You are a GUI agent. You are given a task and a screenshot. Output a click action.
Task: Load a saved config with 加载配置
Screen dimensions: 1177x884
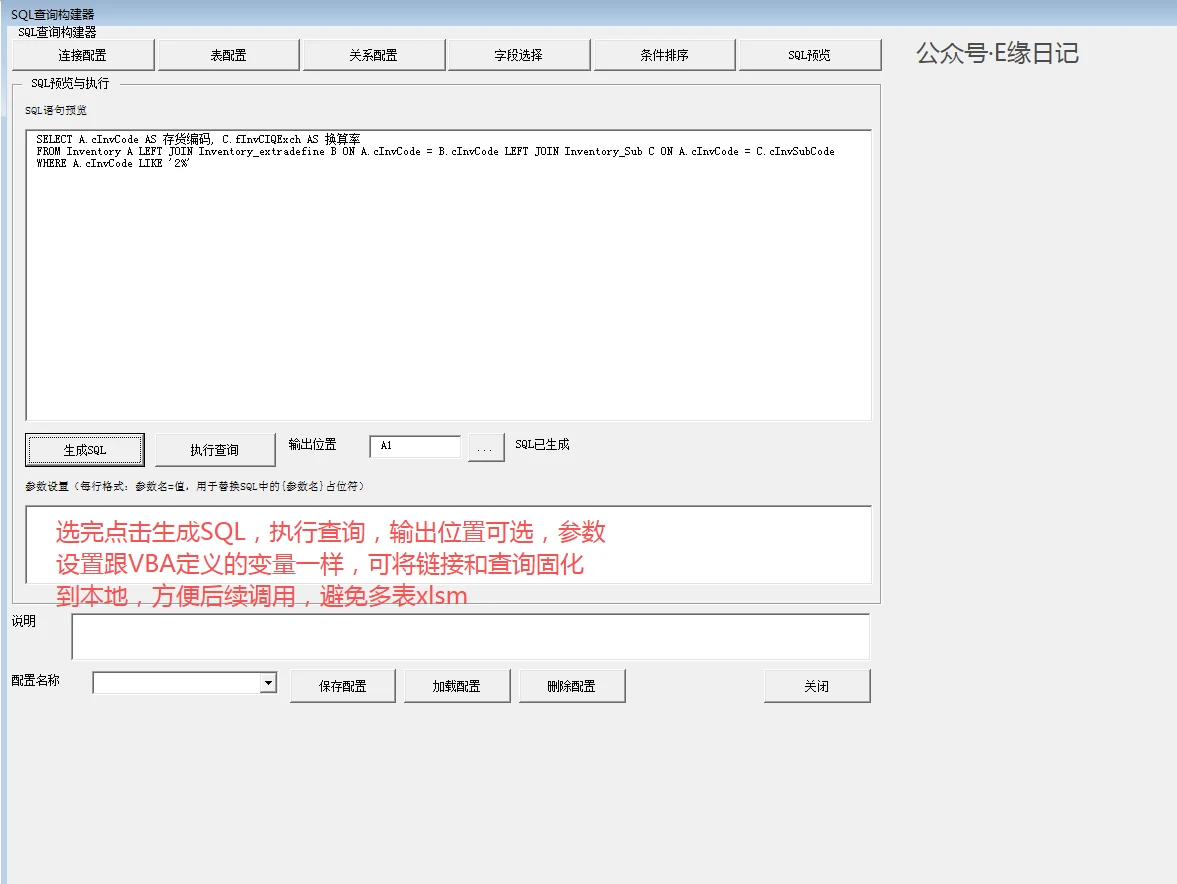click(x=456, y=686)
